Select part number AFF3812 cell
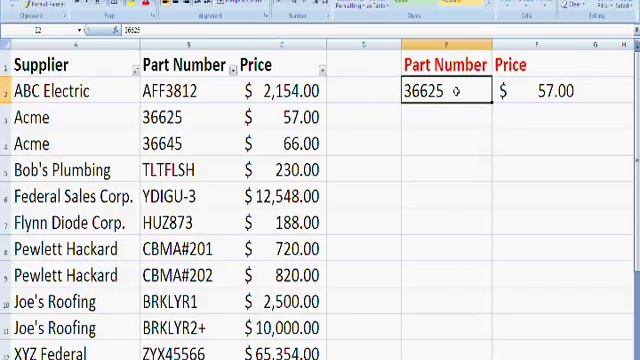640x360 pixels. [x=189, y=90]
